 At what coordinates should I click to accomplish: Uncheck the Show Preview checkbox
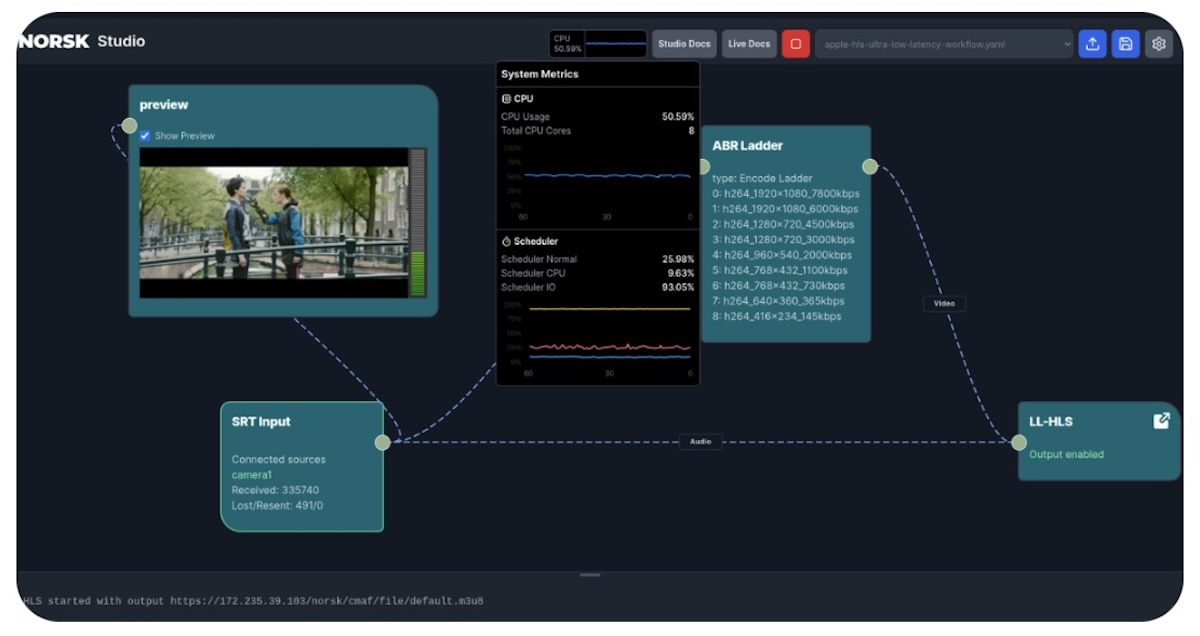tap(145, 136)
